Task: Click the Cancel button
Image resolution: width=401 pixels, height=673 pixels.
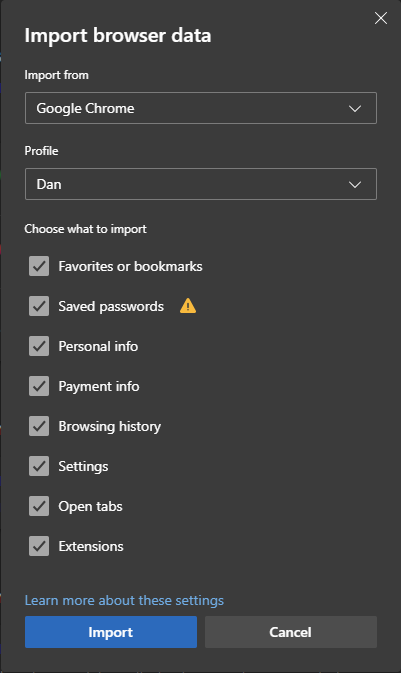Action: tap(291, 632)
